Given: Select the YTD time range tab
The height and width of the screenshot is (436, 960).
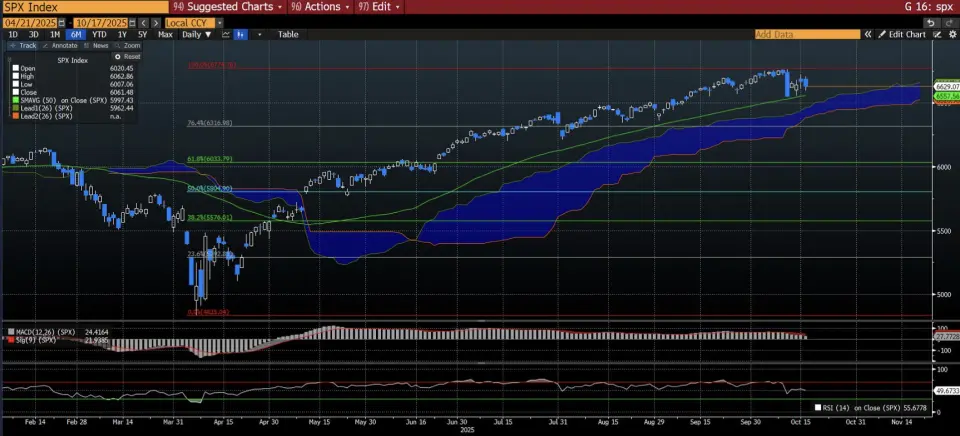Looking at the screenshot, I should click(x=99, y=34).
